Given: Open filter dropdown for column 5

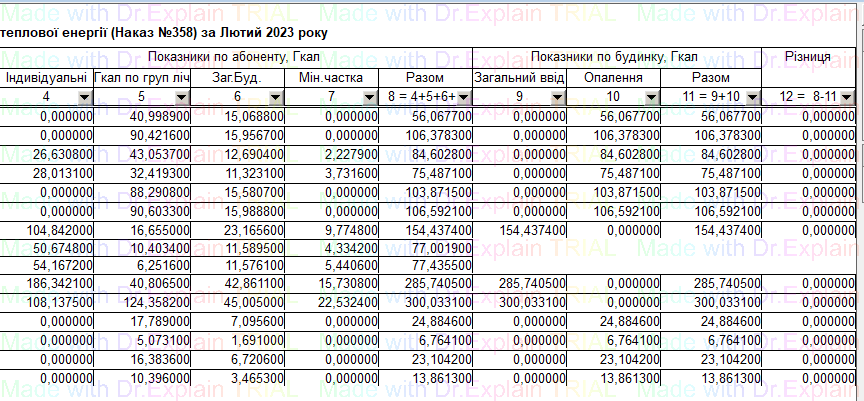Looking at the screenshot, I should pyautogui.click(x=180, y=97).
